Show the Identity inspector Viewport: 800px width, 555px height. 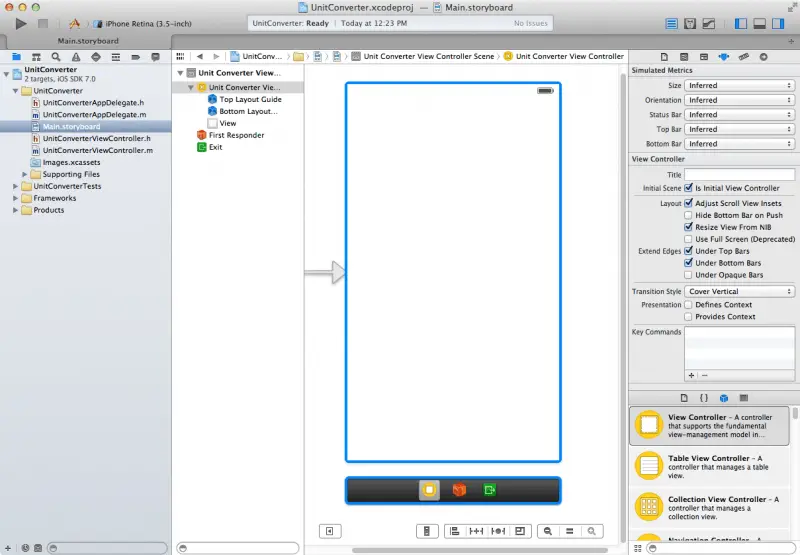[x=703, y=57]
